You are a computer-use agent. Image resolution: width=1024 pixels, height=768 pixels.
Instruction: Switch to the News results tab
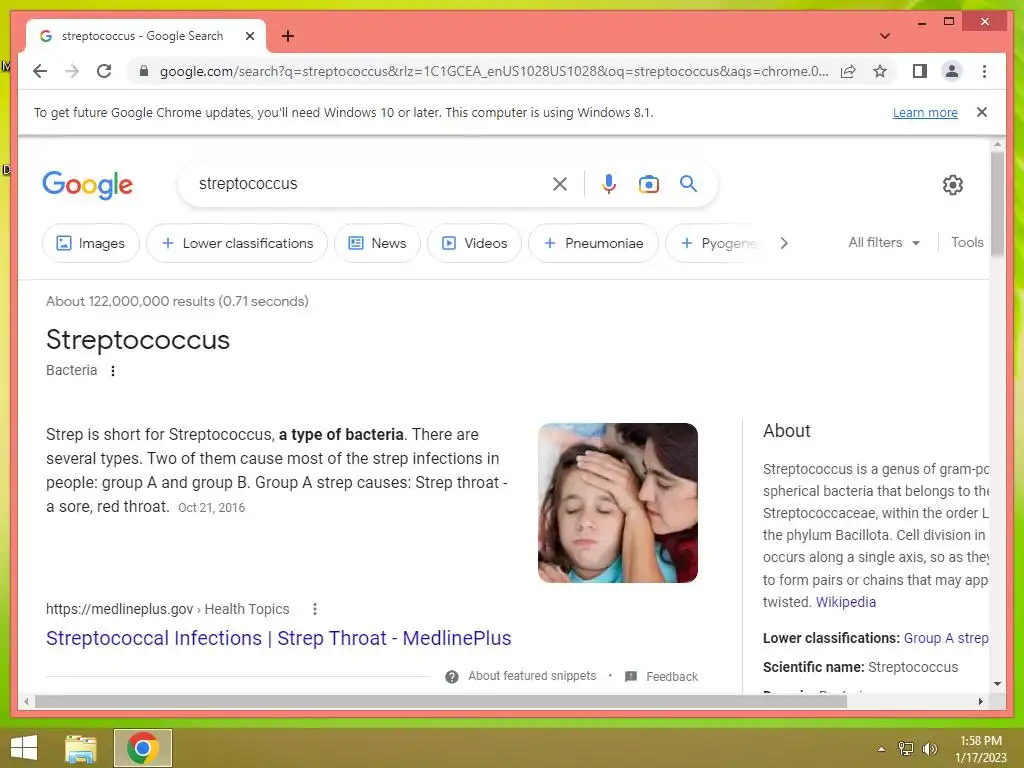(377, 243)
